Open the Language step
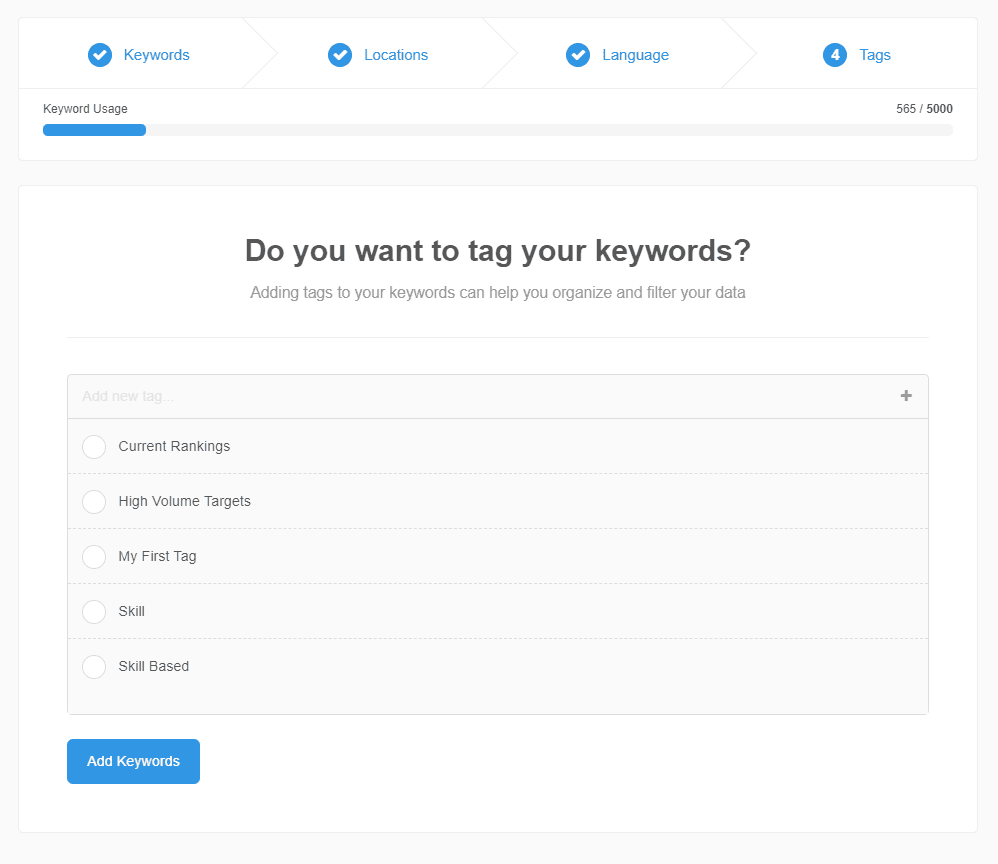This screenshot has height=864, width=998. pos(632,55)
